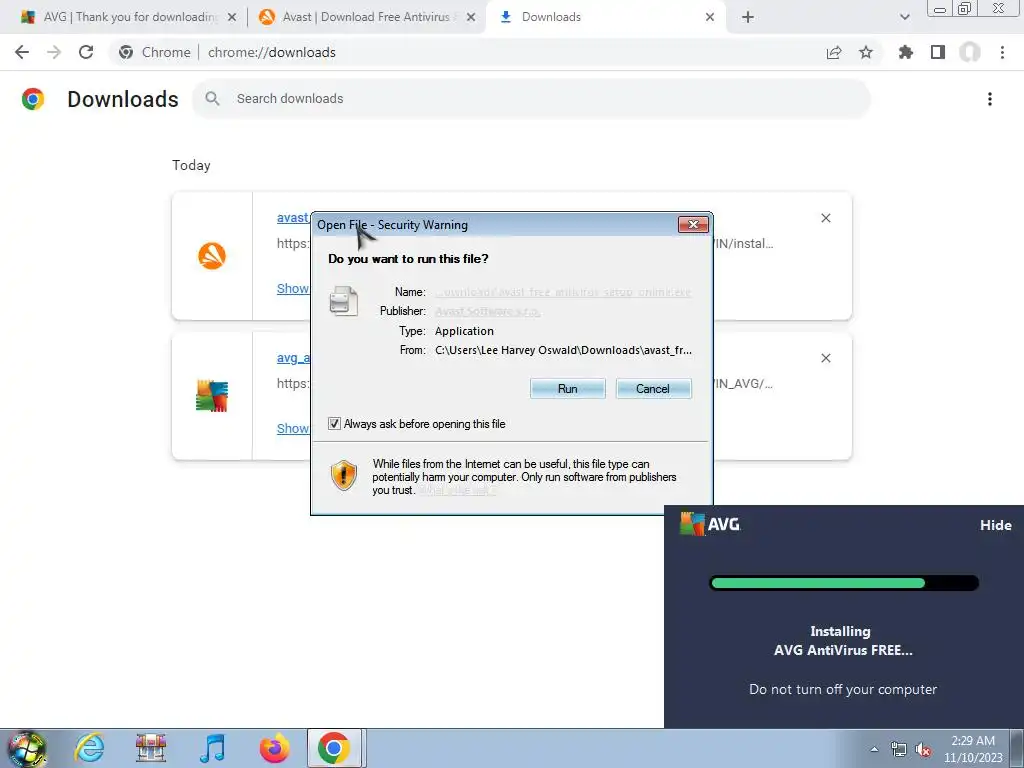Open the Extensions puzzle icon
1024x768 pixels.
pyautogui.click(x=906, y=52)
